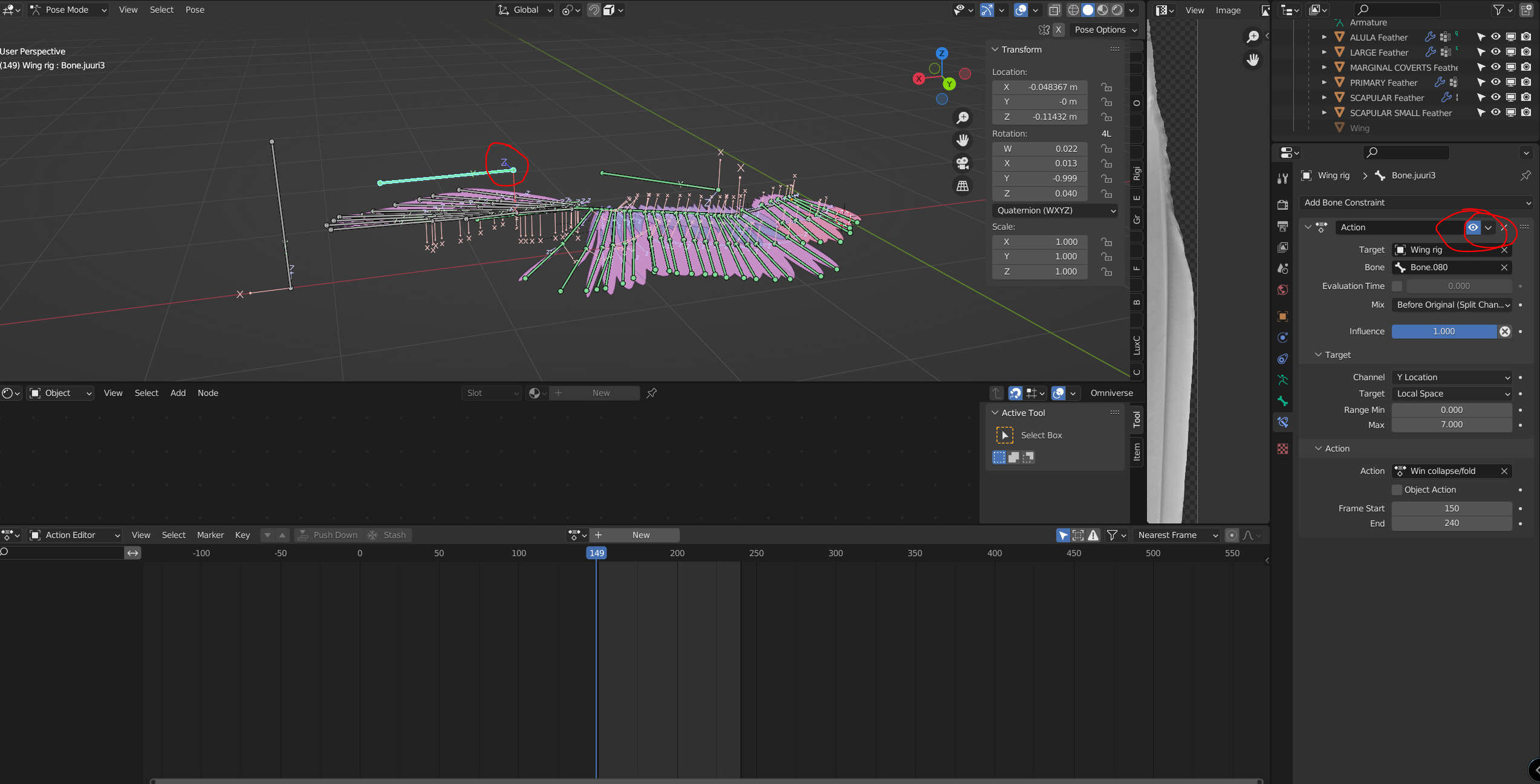1540x784 pixels.
Task: Expand the SCAPULAR Feather outliner entry
Action: [x=1324, y=97]
